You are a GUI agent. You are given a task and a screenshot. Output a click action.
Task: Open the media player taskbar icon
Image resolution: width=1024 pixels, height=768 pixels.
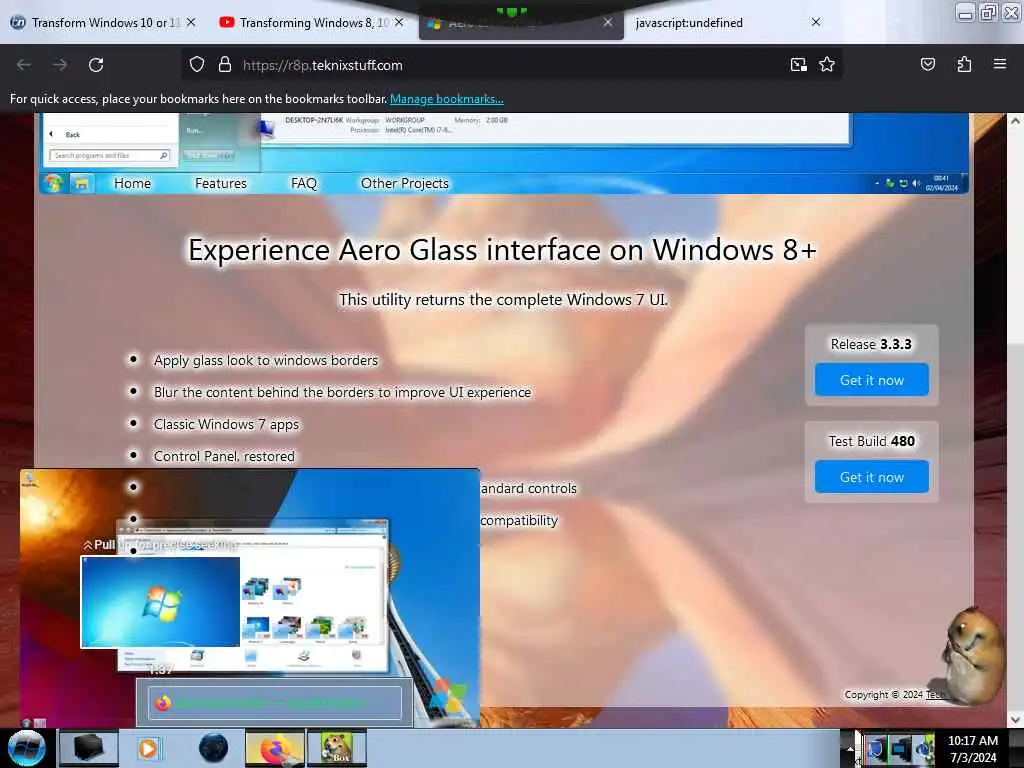click(x=149, y=748)
